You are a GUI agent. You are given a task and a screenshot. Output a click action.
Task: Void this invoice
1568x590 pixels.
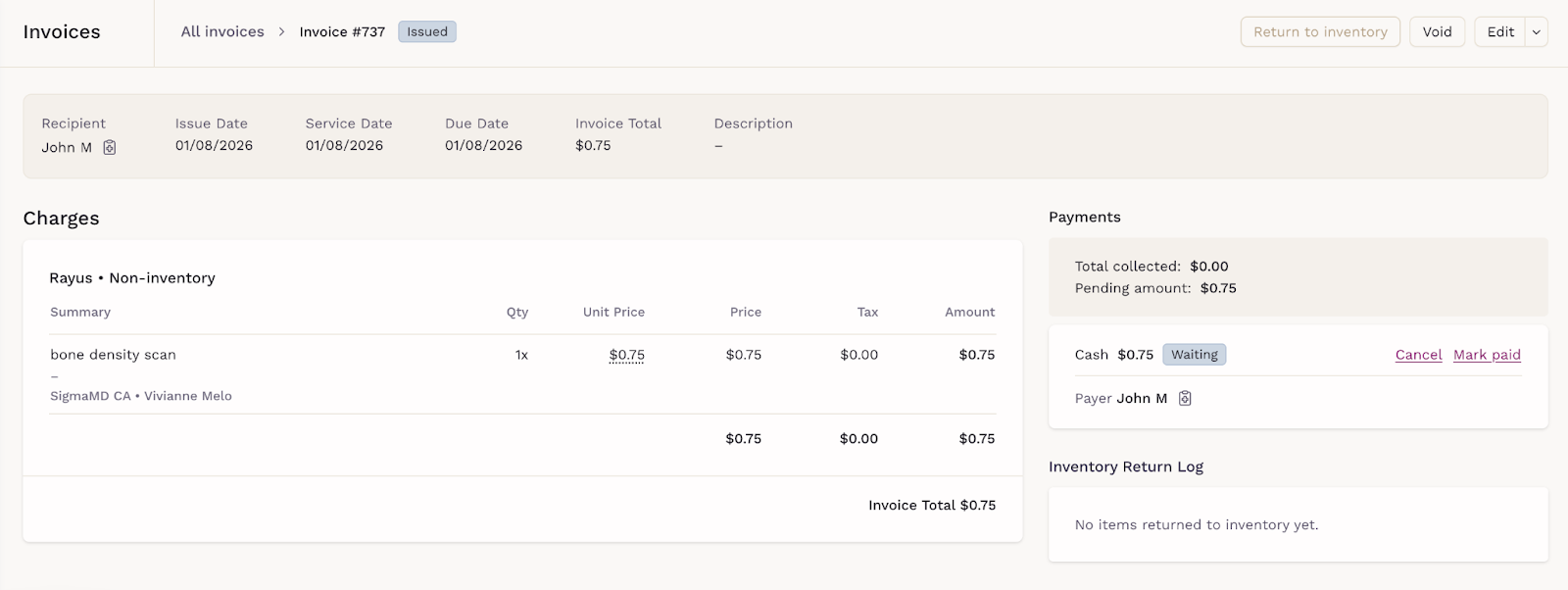pos(1437,32)
